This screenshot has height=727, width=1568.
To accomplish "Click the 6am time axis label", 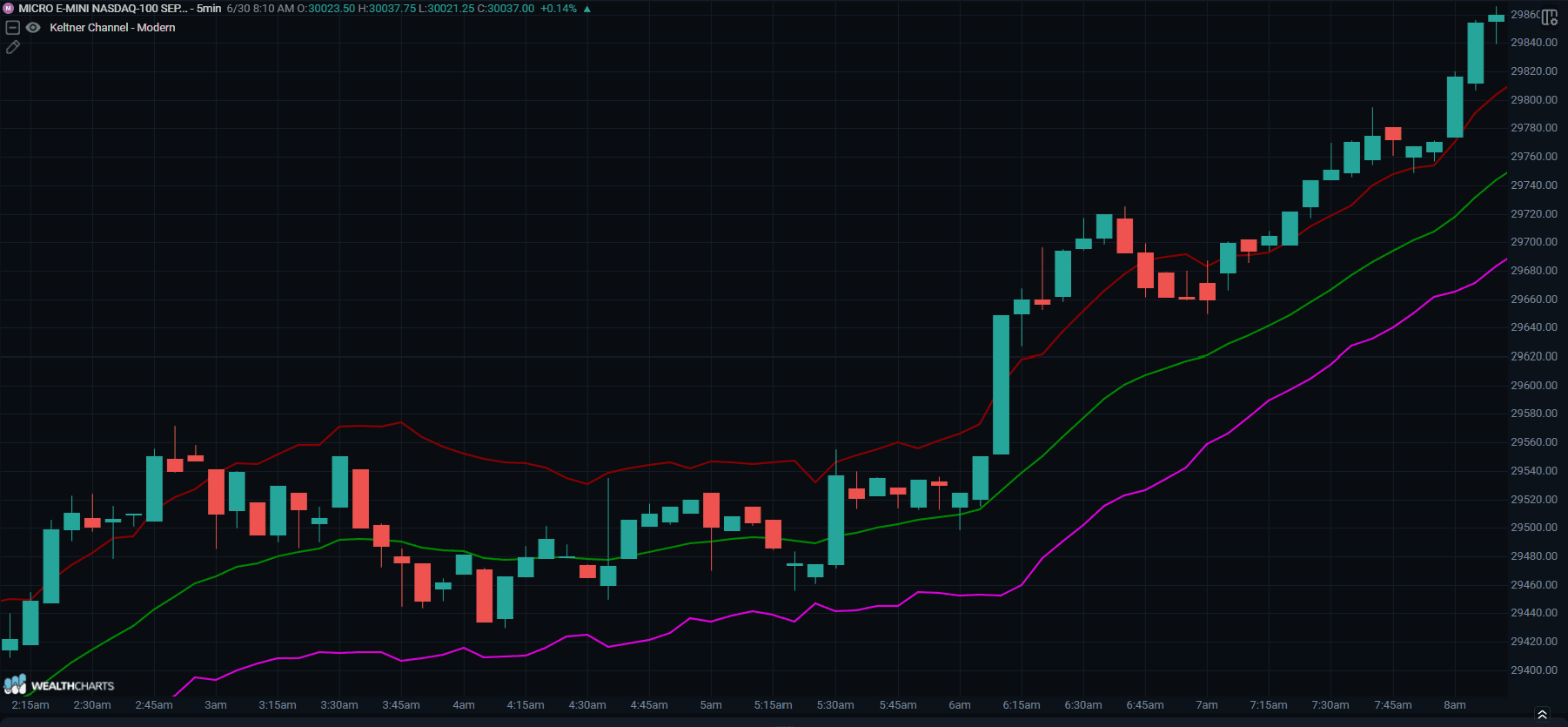I will pyautogui.click(x=960, y=705).
